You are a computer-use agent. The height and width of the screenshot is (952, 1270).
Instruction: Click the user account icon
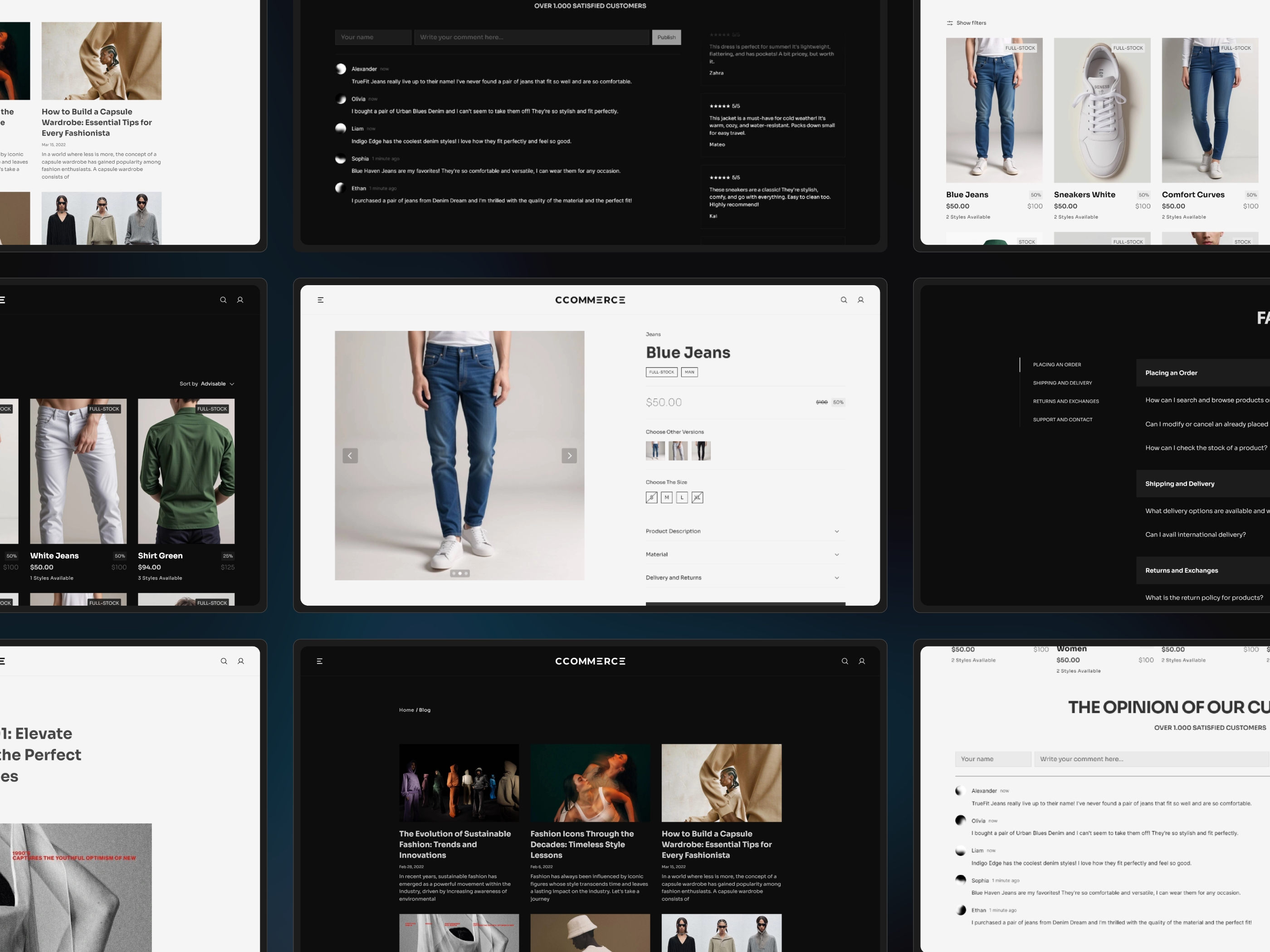coord(861,300)
